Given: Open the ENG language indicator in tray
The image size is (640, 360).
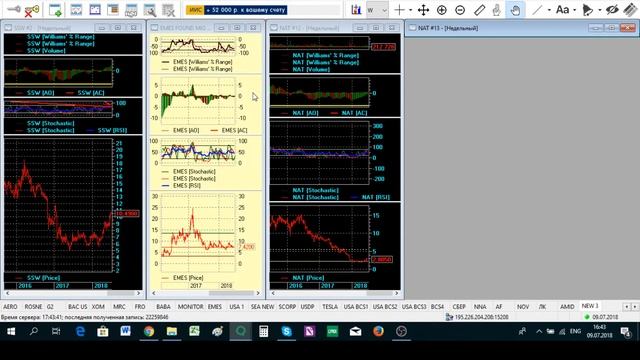Looking at the screenshot, I should pyautogui.click(x=576, y=331).
